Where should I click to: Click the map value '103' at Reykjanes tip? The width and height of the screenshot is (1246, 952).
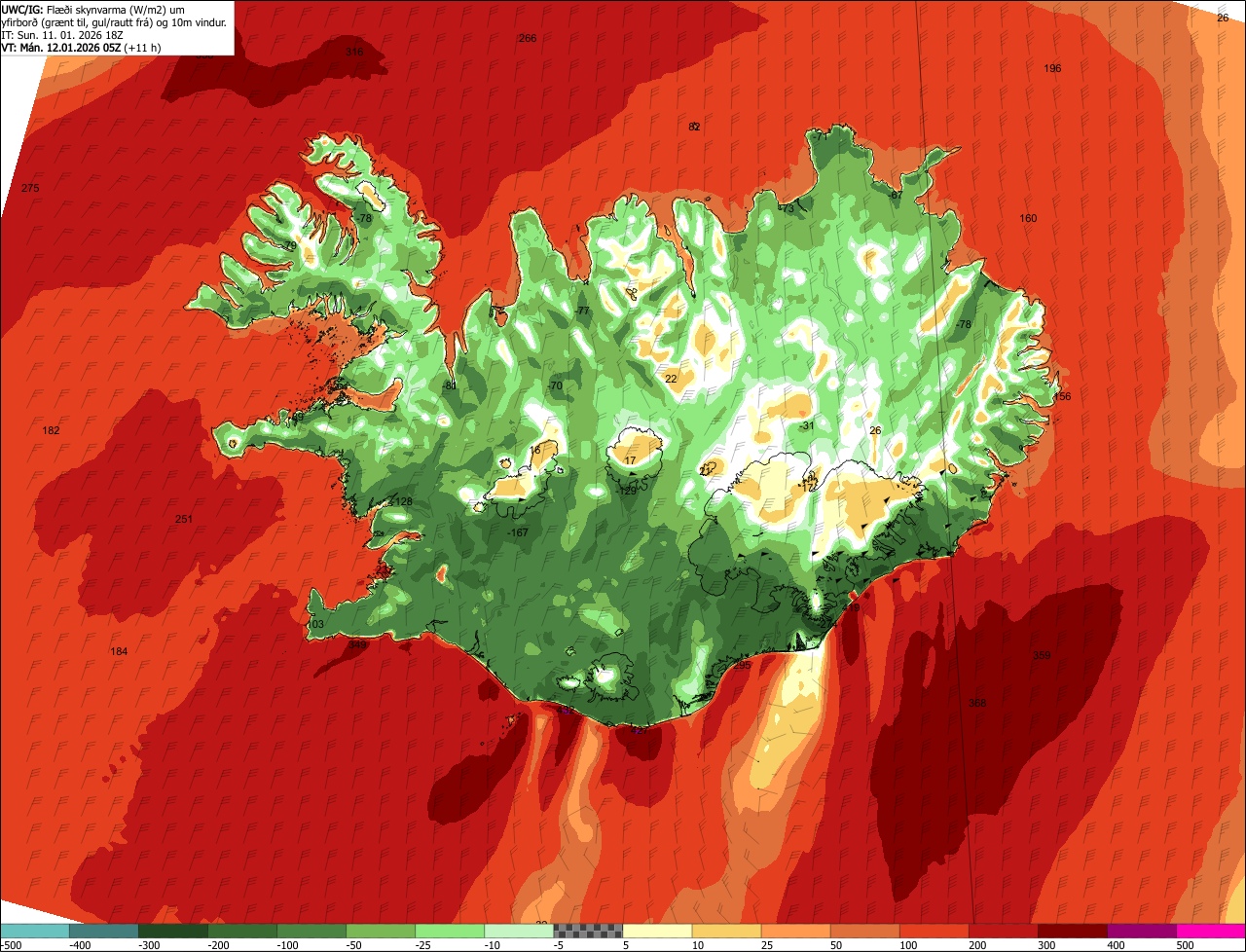tap(315, 624)
